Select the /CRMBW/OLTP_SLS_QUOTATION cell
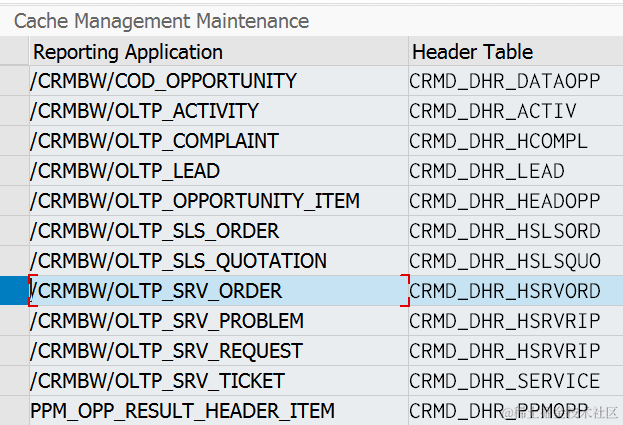 tap(219, 261)
